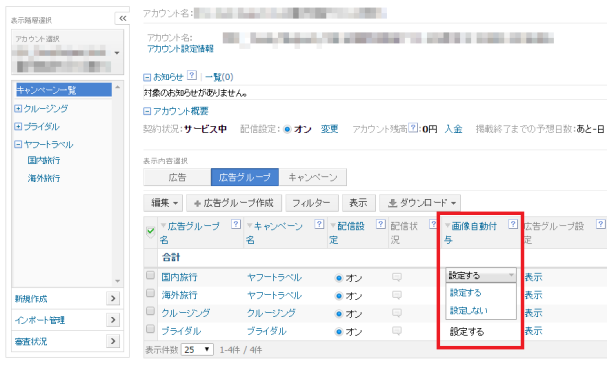This screenshot has height=368, width=607.
Task: Select 海外旅行 in the sidebar tree
Action: [x=44, y=178]
